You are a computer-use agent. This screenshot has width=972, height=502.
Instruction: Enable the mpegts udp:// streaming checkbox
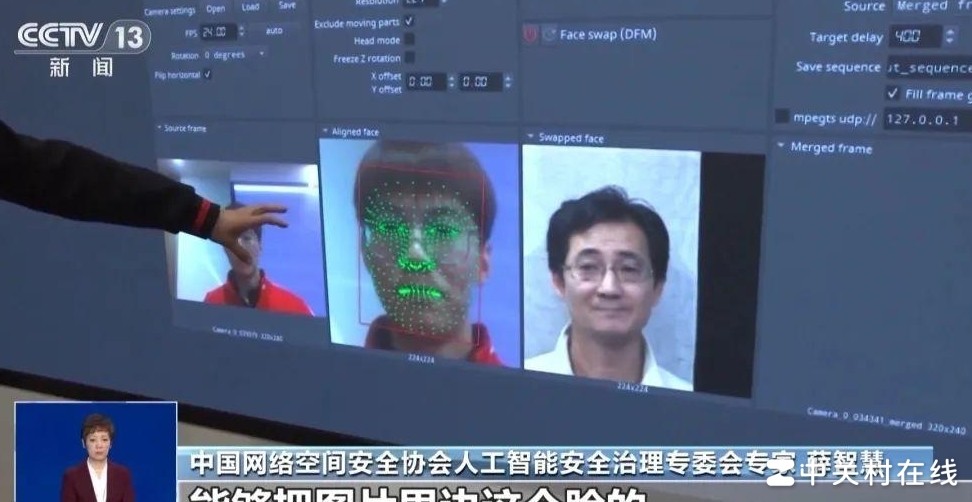coord(782,117)
